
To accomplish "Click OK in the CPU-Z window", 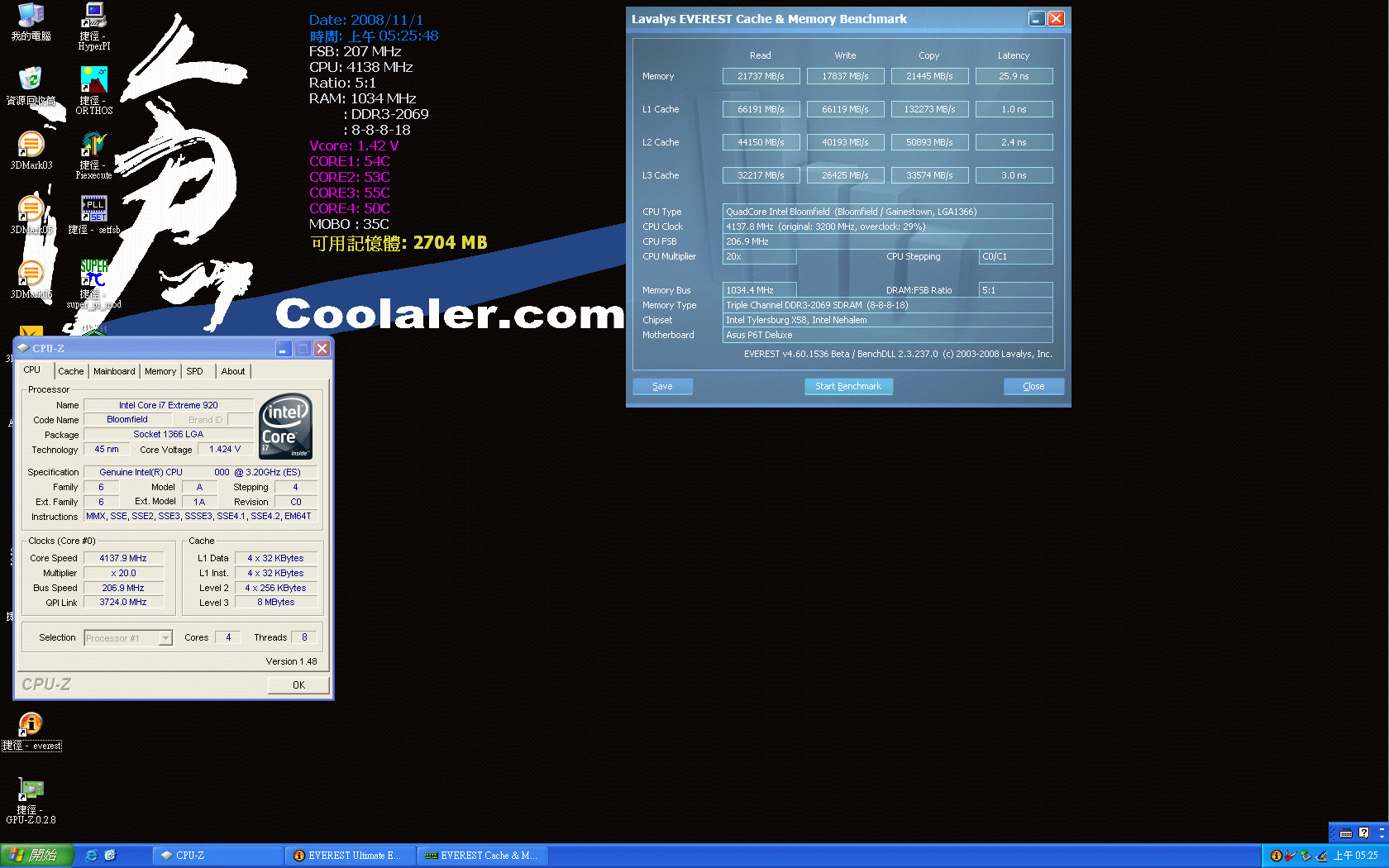I will [x=298, y=684].
